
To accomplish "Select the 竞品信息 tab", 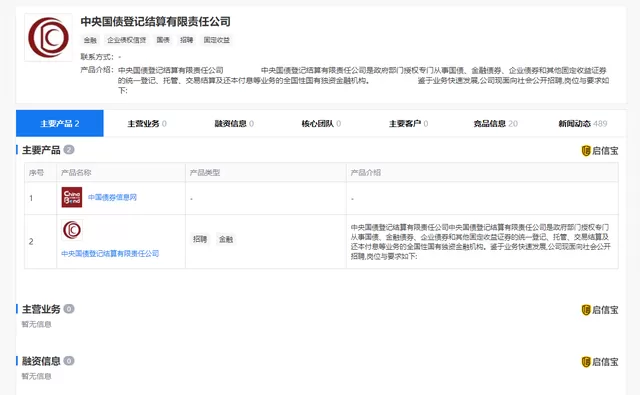I will pos(496,124).
